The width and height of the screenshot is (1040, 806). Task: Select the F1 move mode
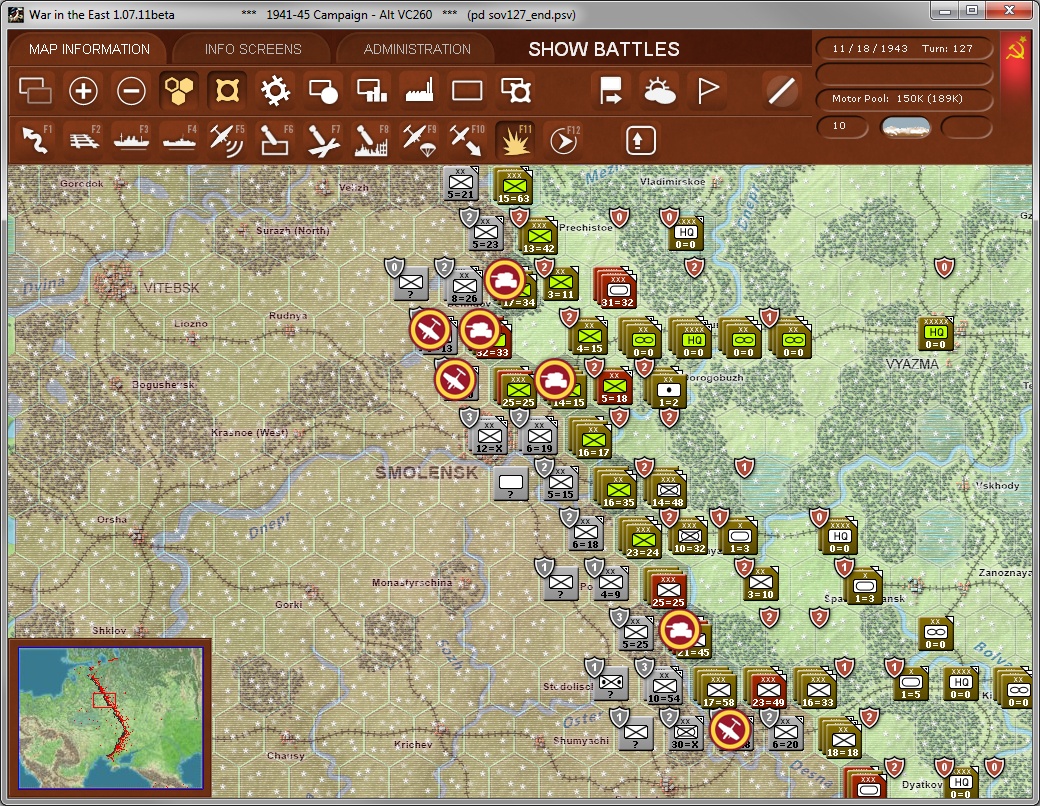coord(36,139)
